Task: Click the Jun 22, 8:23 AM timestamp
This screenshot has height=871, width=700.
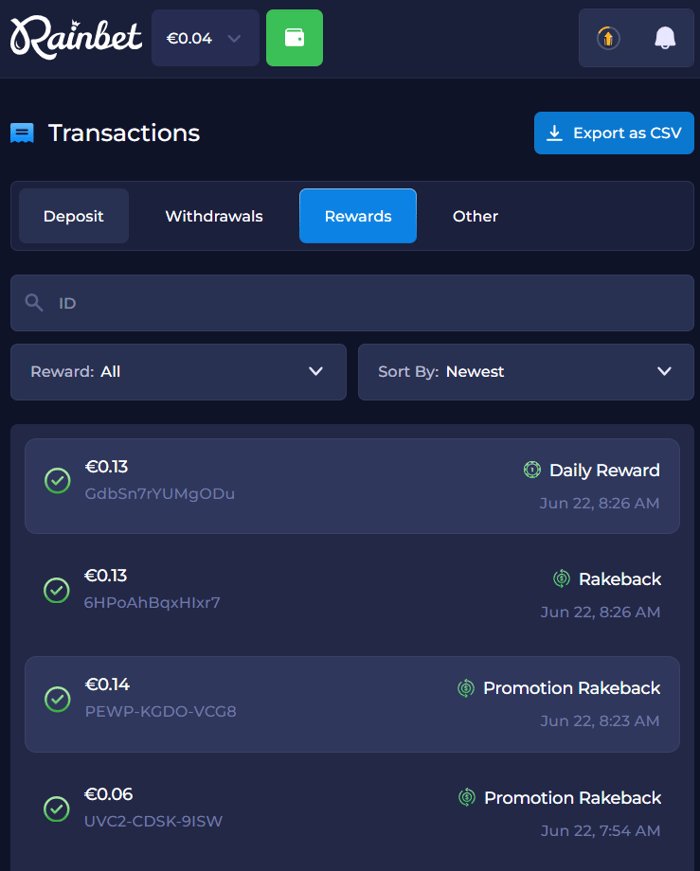Action: [600, 720]
